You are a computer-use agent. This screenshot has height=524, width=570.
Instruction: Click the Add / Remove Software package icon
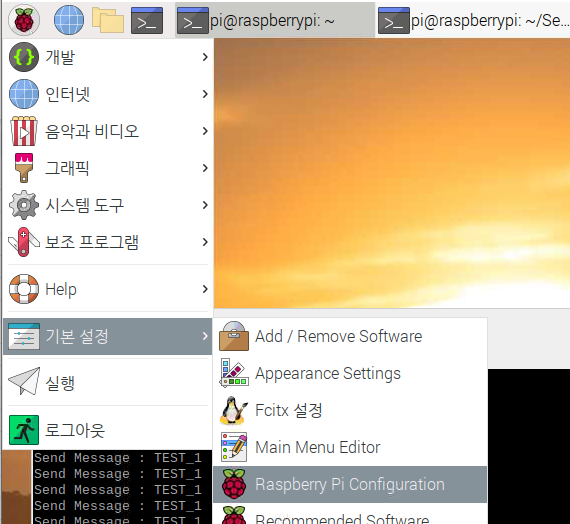pos(234,336)
